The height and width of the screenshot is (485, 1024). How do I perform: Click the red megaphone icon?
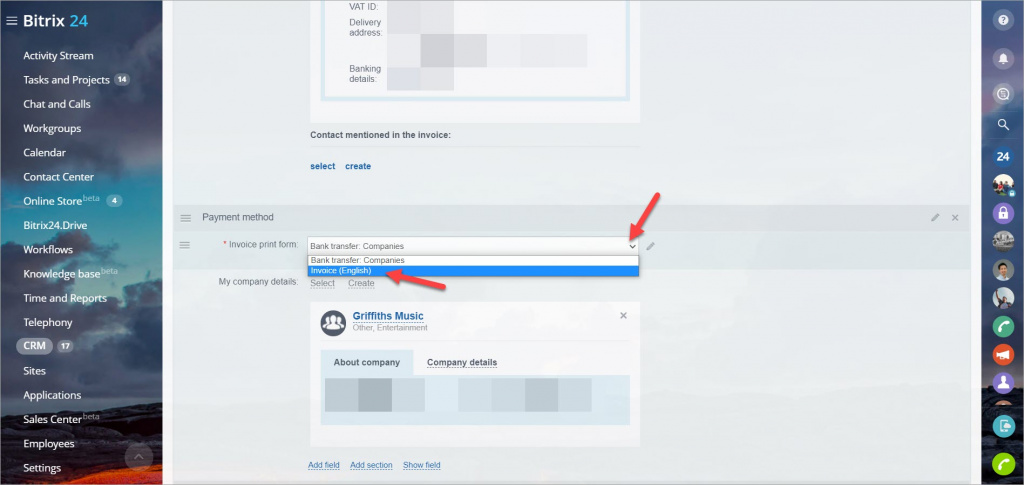click(x=1004, y=354)
